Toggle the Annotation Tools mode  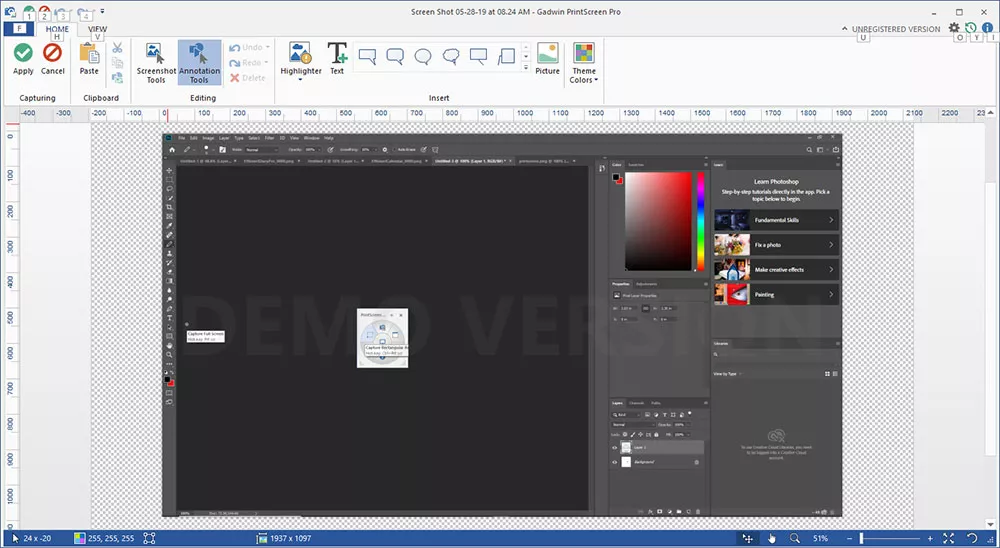point(199,63)
